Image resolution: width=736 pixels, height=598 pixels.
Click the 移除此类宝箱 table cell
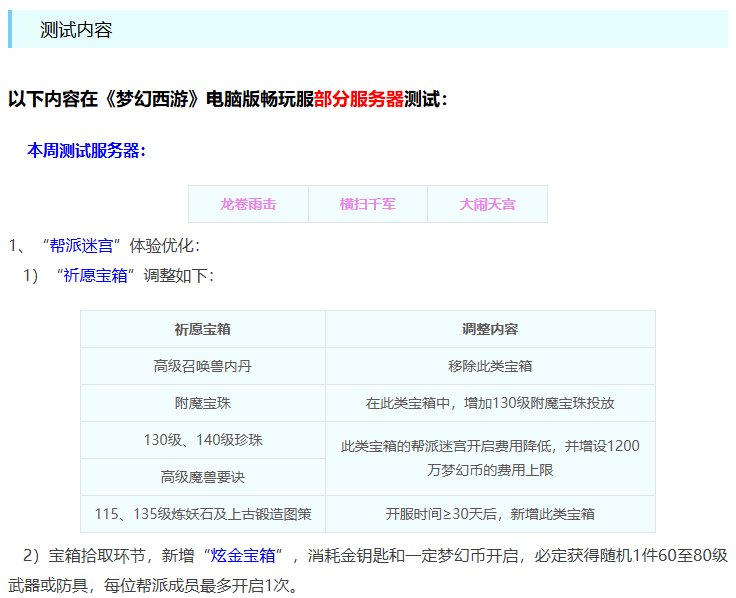(490, 366)
